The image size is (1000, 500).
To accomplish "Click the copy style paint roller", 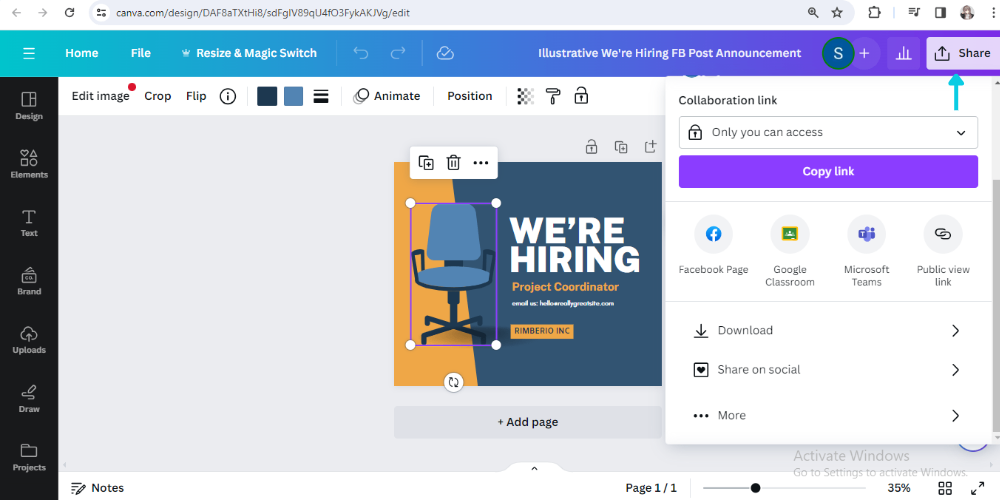I will point(553,96).
